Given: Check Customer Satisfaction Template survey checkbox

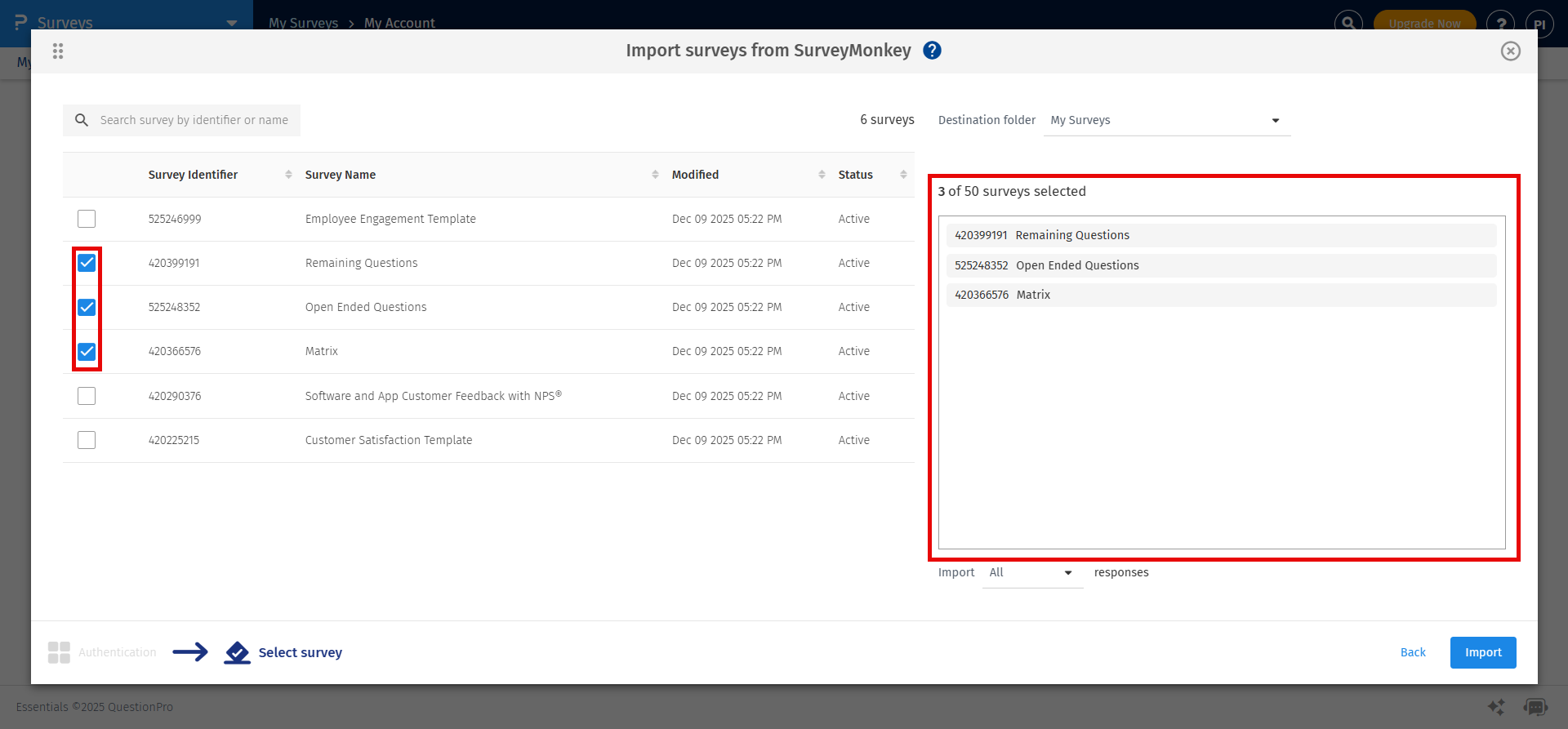Looking at the screenshot, I should (87, 440).
